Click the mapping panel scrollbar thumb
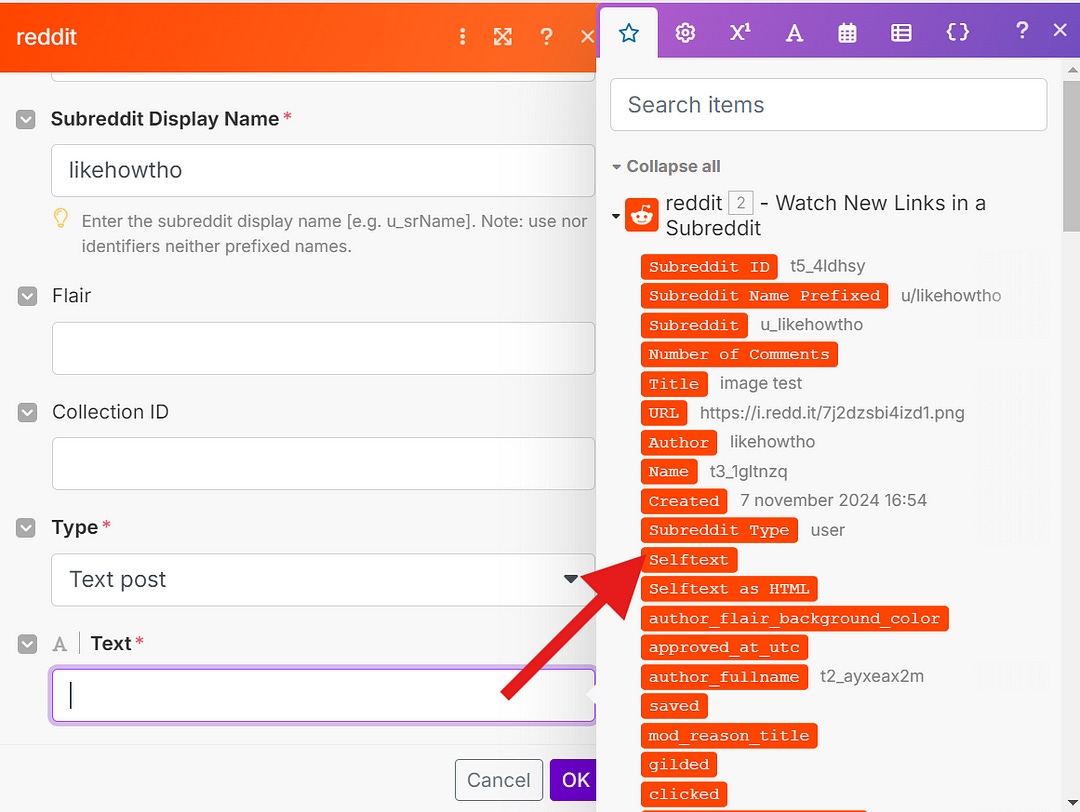1080x812 pixels. [1072, 155]
